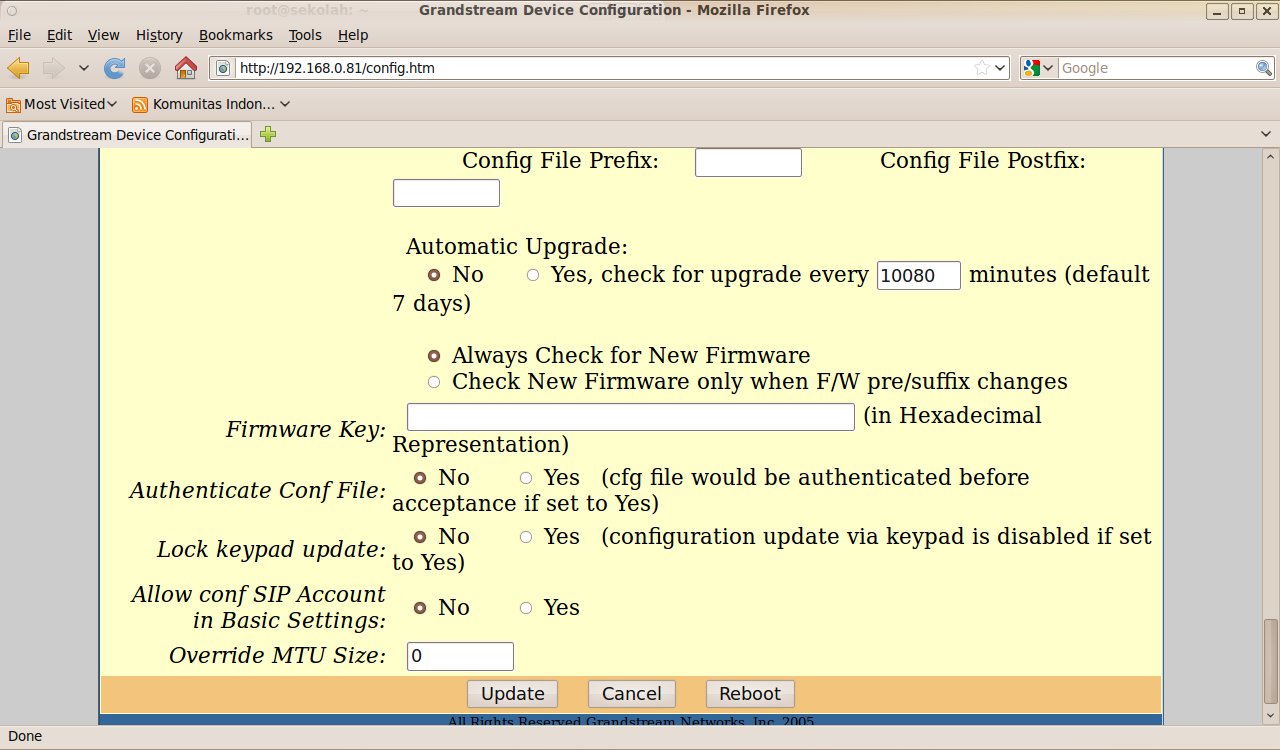The image size is (1280, 750).
Task: Click the search magnifier icon in Google box
Action: (x=1263, y=68)
